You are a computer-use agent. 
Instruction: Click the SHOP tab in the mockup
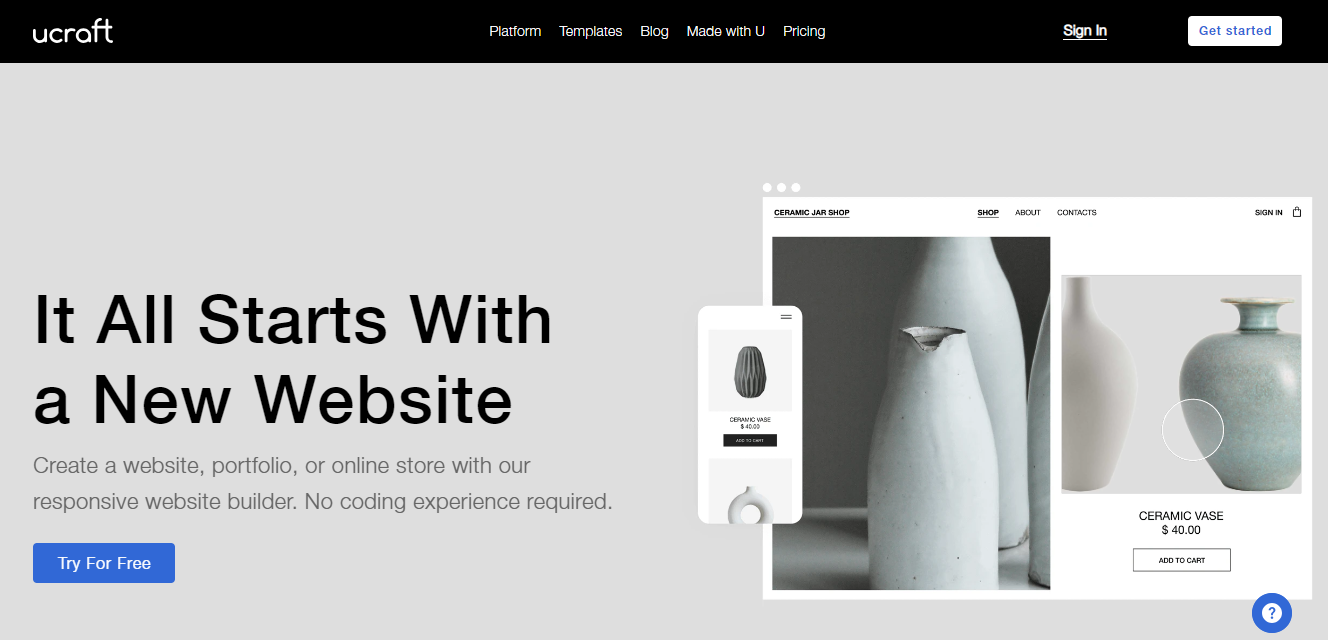click(988, 212)
